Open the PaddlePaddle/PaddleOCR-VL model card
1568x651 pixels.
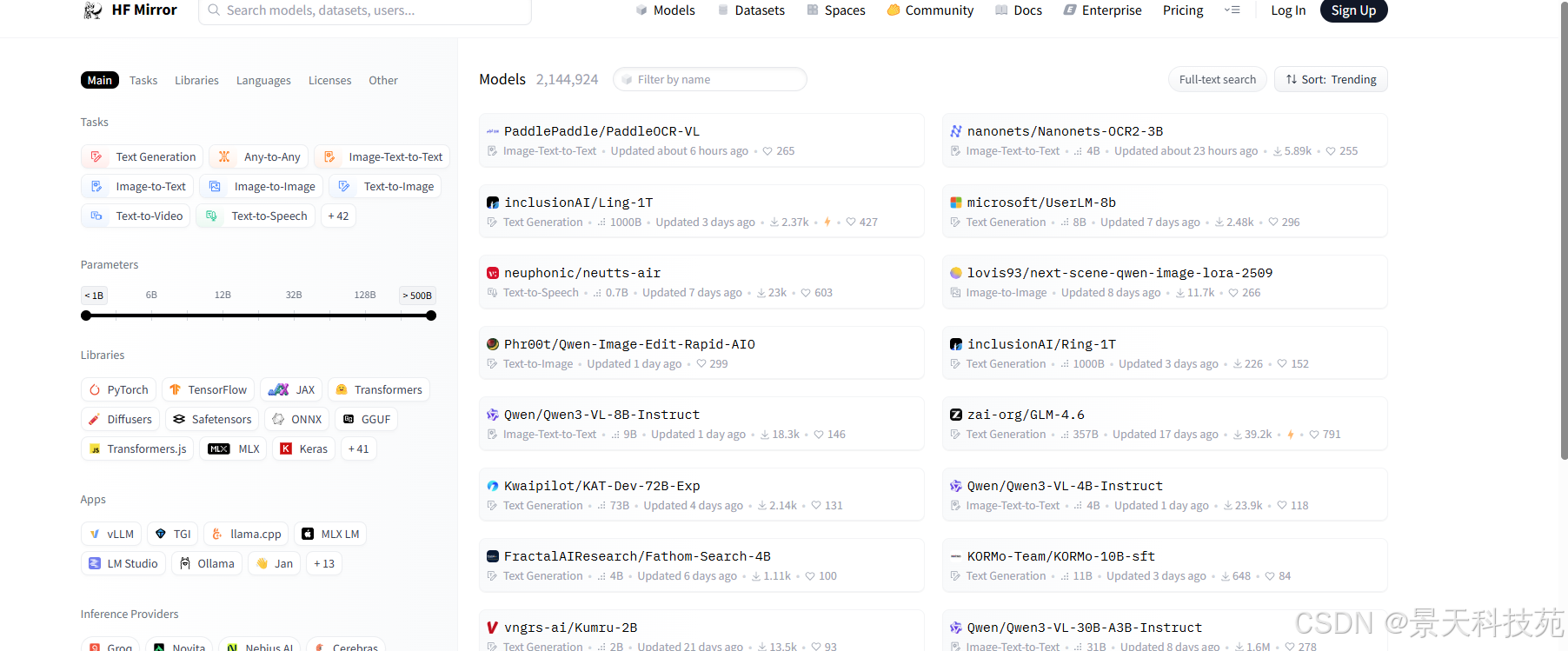tap(701, 140)
